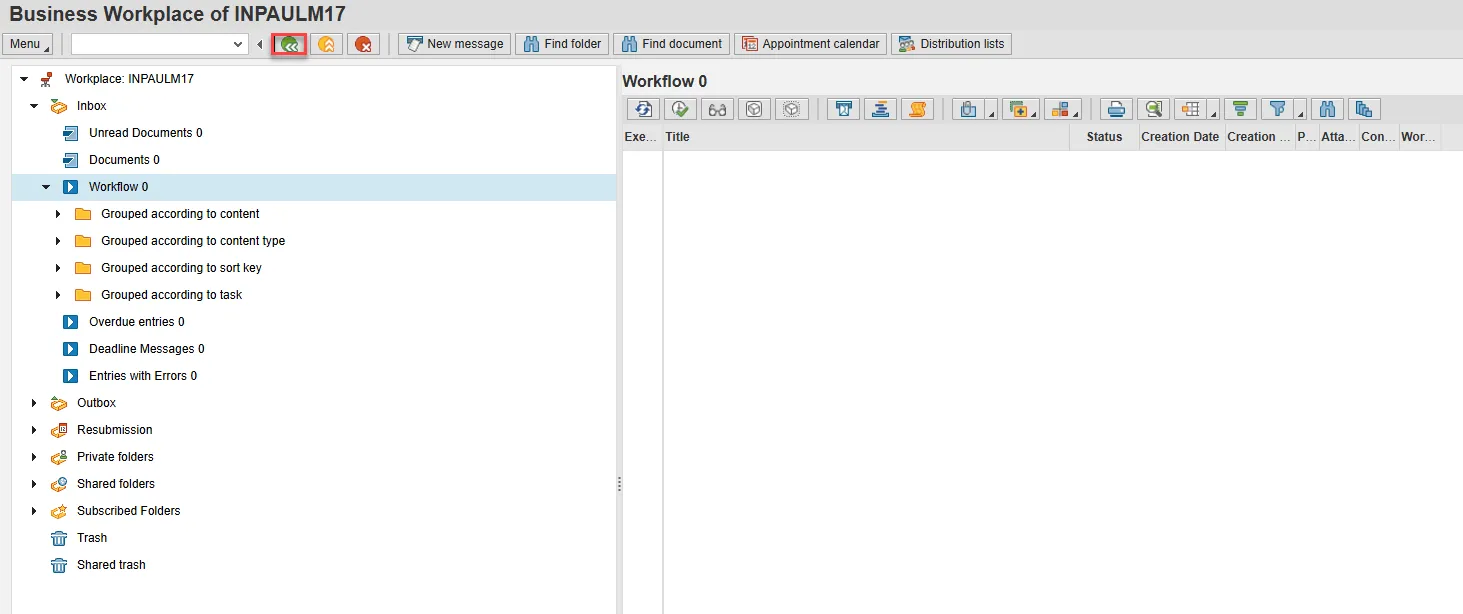This screenshot has width=1463, height=614.
Task: Open the Appointment calendar
Action: coord(810,44)
